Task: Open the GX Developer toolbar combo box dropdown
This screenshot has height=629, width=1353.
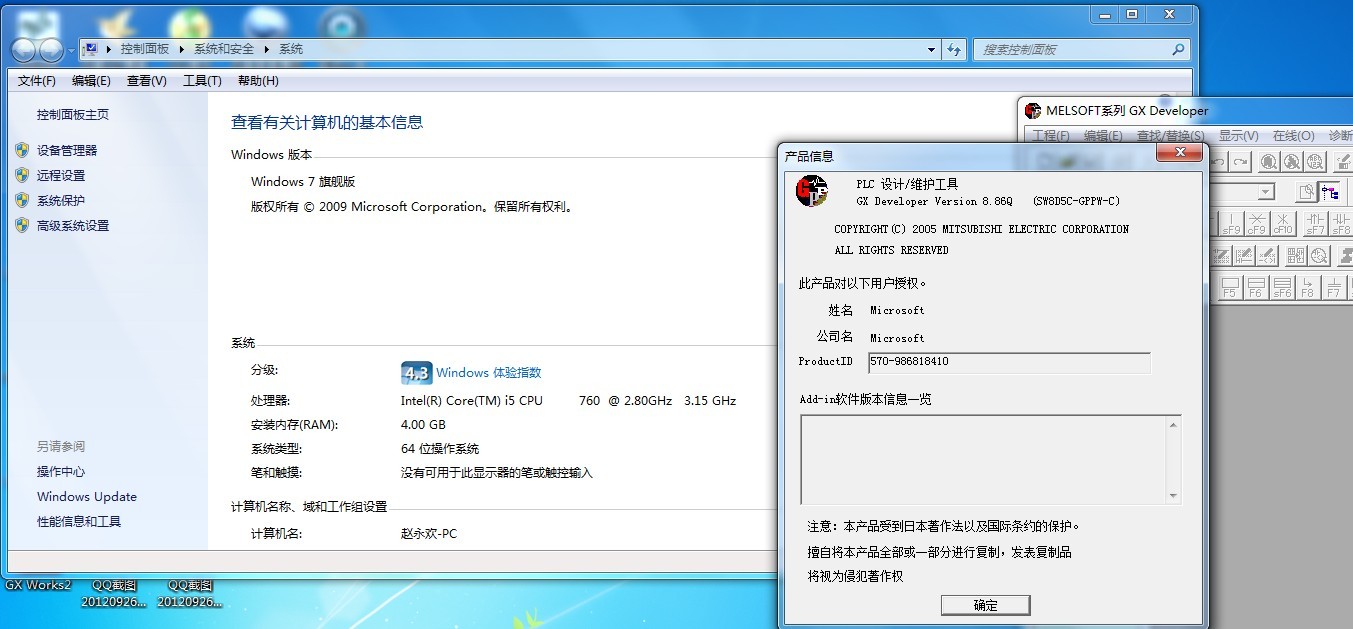Action: [1266, 192]
